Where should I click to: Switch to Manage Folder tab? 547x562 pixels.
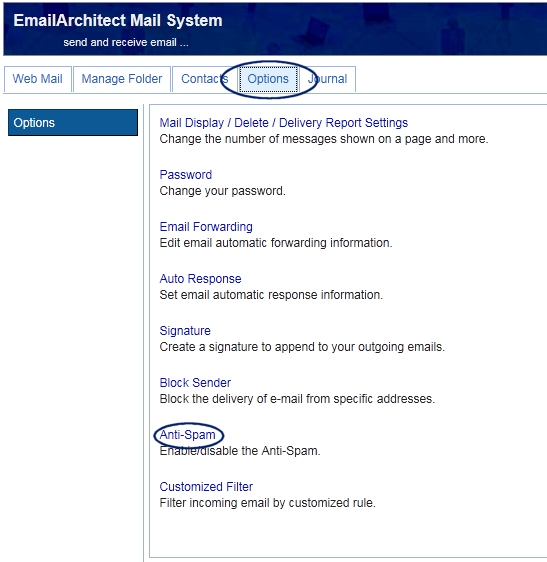[x=122, y=79]
